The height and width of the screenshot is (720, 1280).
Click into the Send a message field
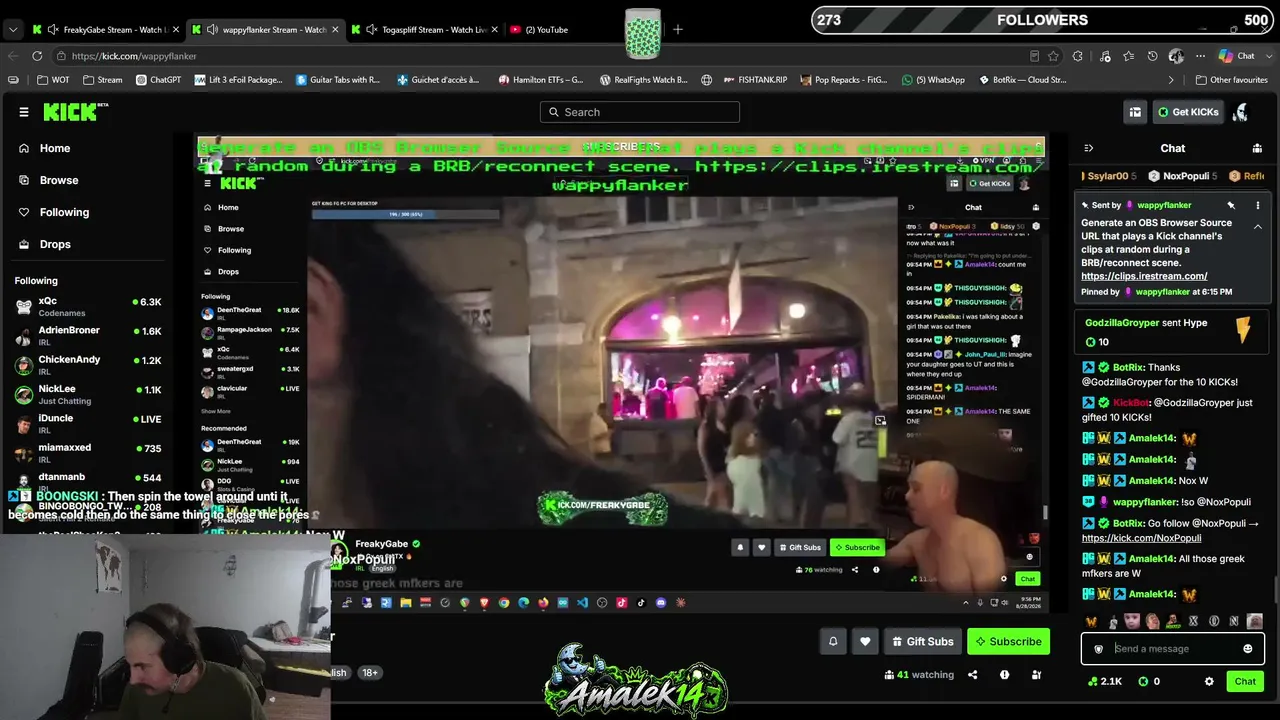pyautogui.click(x=1172, y=649)
